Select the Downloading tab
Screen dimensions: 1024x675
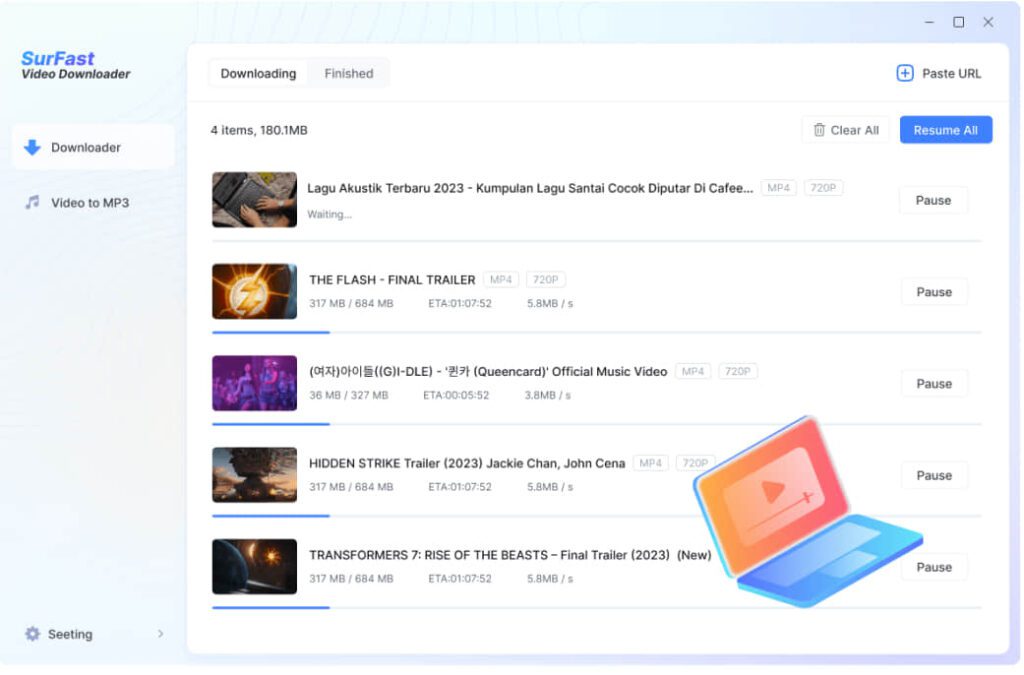click(258, 73)
